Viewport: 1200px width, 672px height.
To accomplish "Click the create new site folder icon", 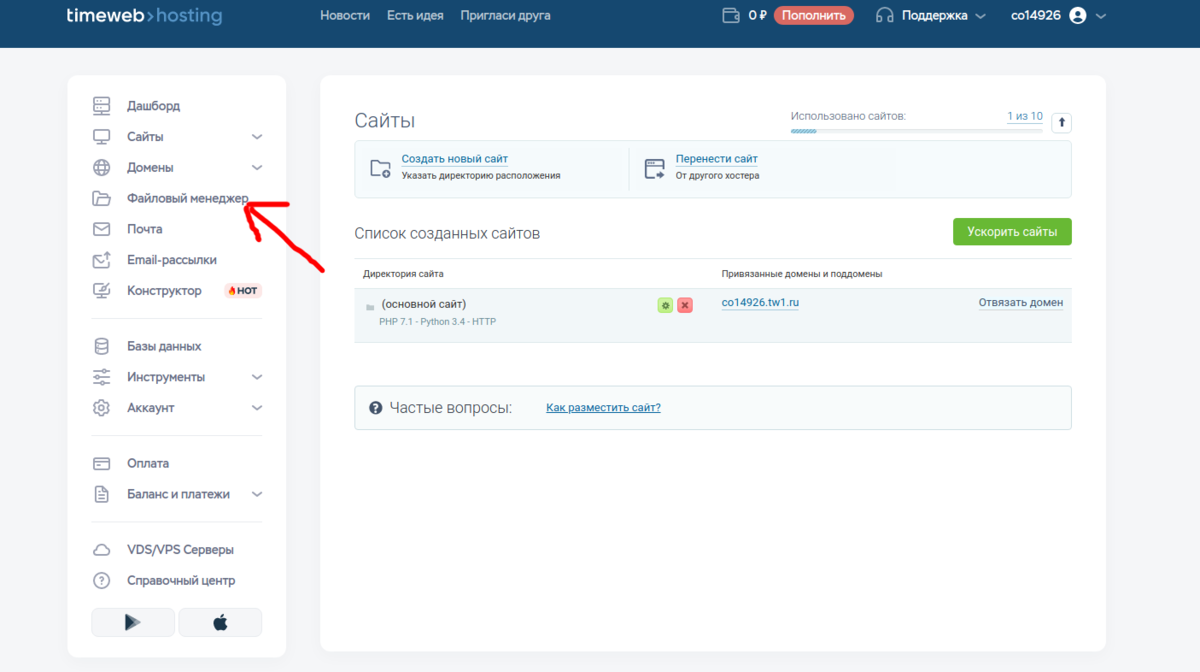I will coord(380,168).
